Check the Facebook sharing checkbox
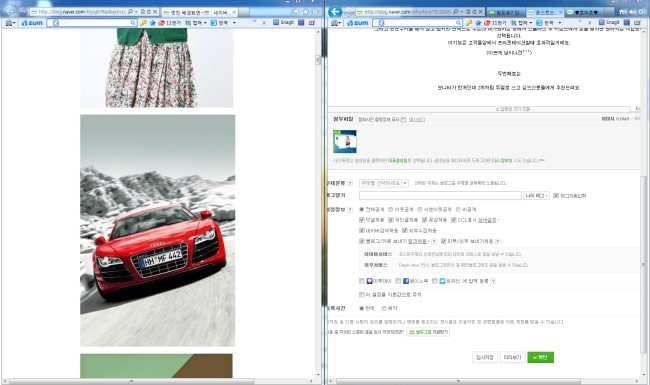Screen dimensions: 650x385 click(398, 281)
